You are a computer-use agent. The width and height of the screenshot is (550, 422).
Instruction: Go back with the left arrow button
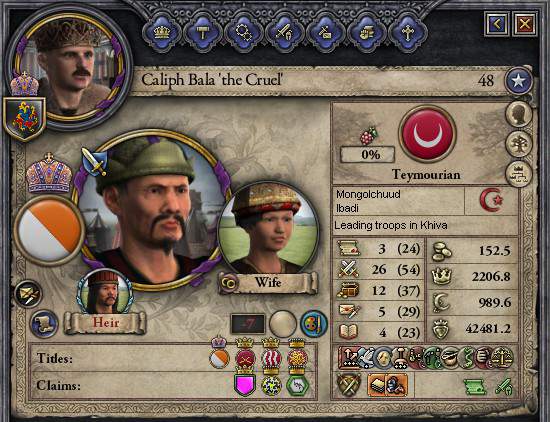[496, 24]
